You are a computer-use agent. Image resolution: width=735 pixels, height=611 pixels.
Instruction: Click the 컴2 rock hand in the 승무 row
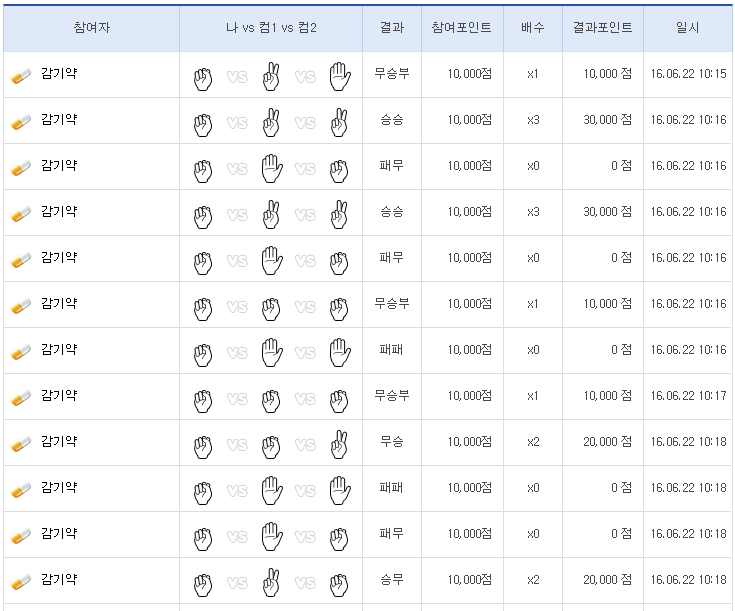340,581
